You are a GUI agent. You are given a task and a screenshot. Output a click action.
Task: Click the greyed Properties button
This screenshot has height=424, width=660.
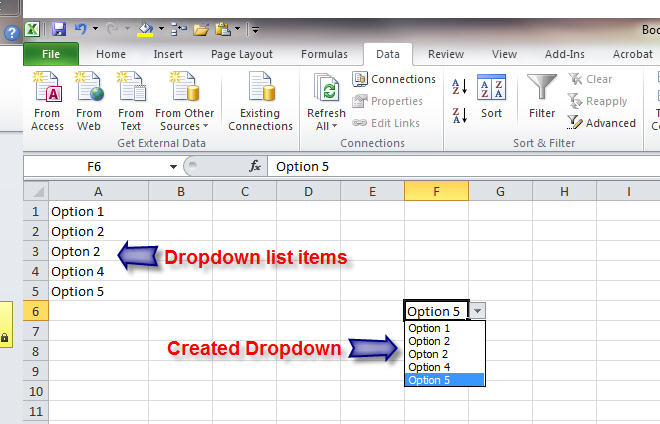coord(388,101)
